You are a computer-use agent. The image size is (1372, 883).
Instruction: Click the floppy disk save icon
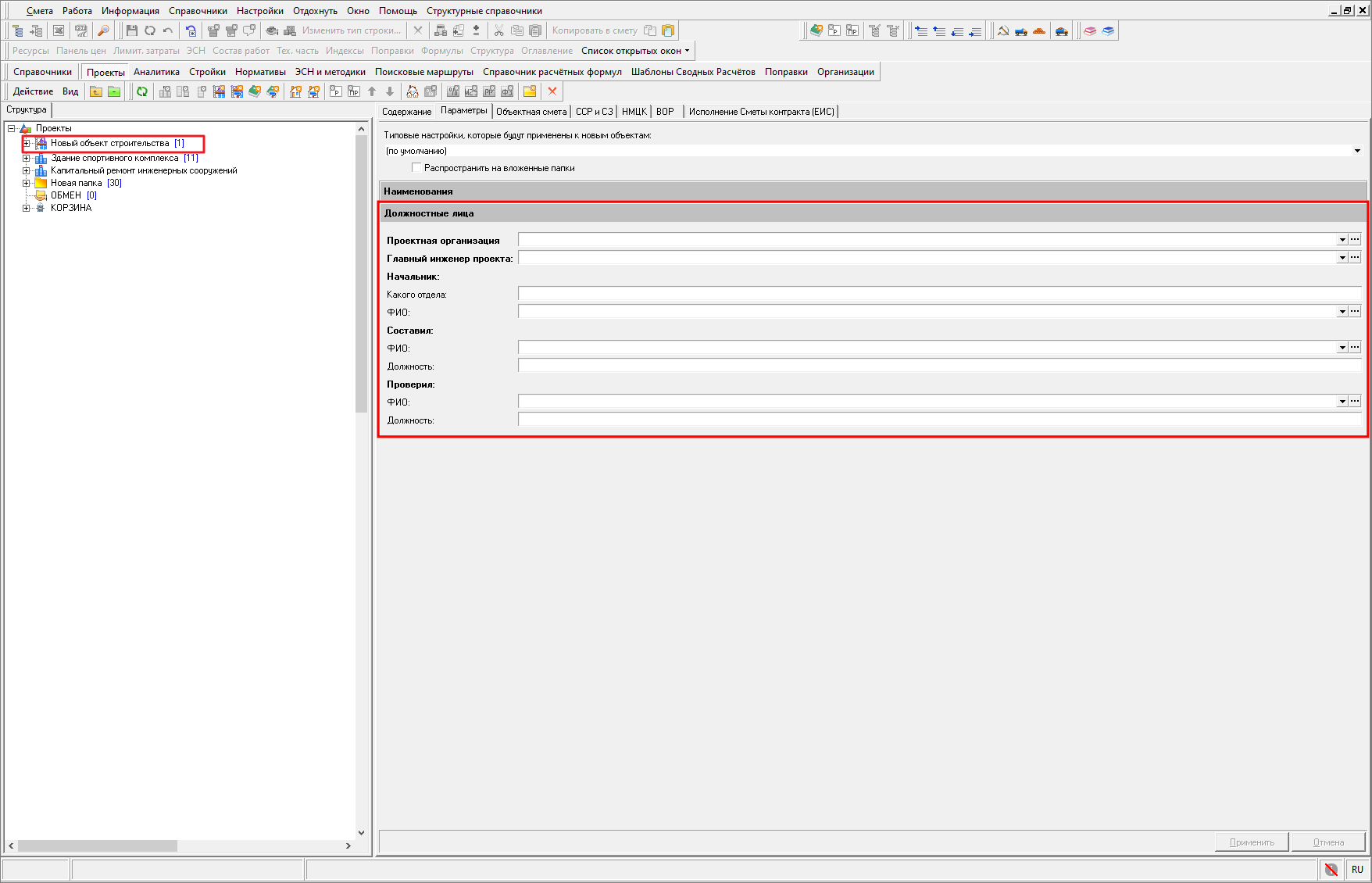[131, 30]
